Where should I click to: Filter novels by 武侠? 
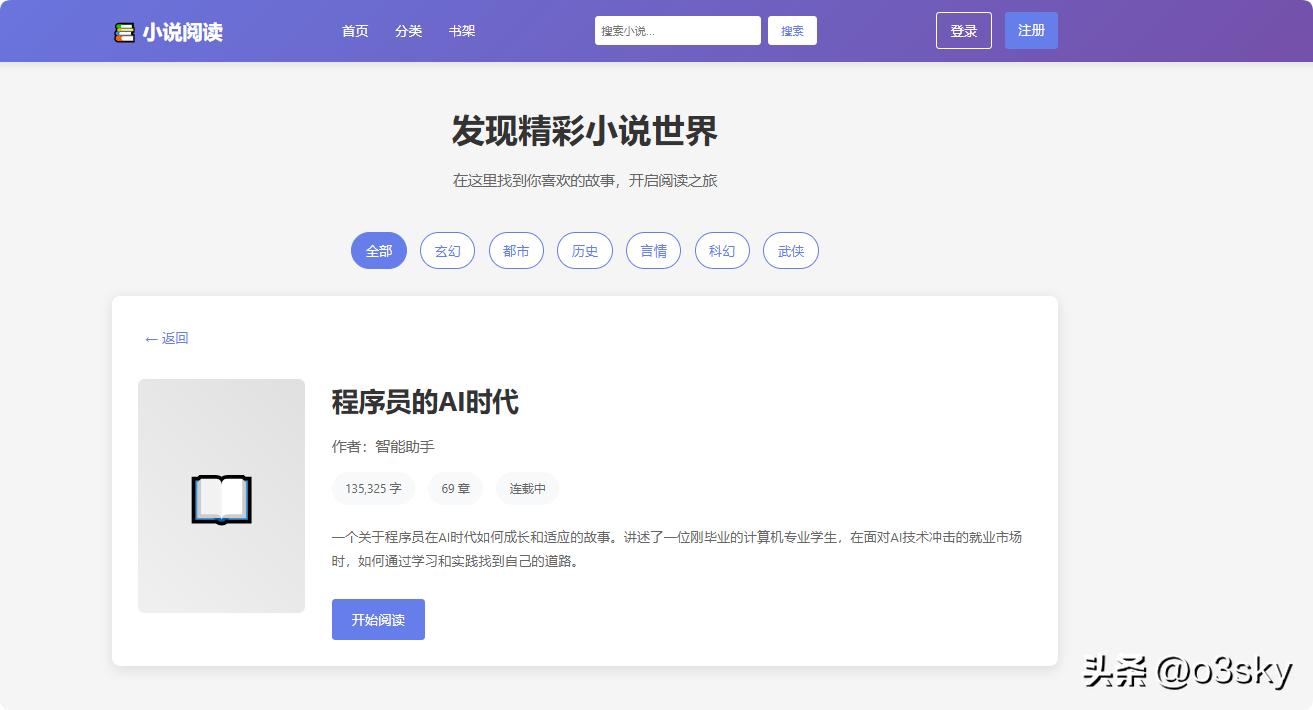pyautogui.click(x=790, y=251)
